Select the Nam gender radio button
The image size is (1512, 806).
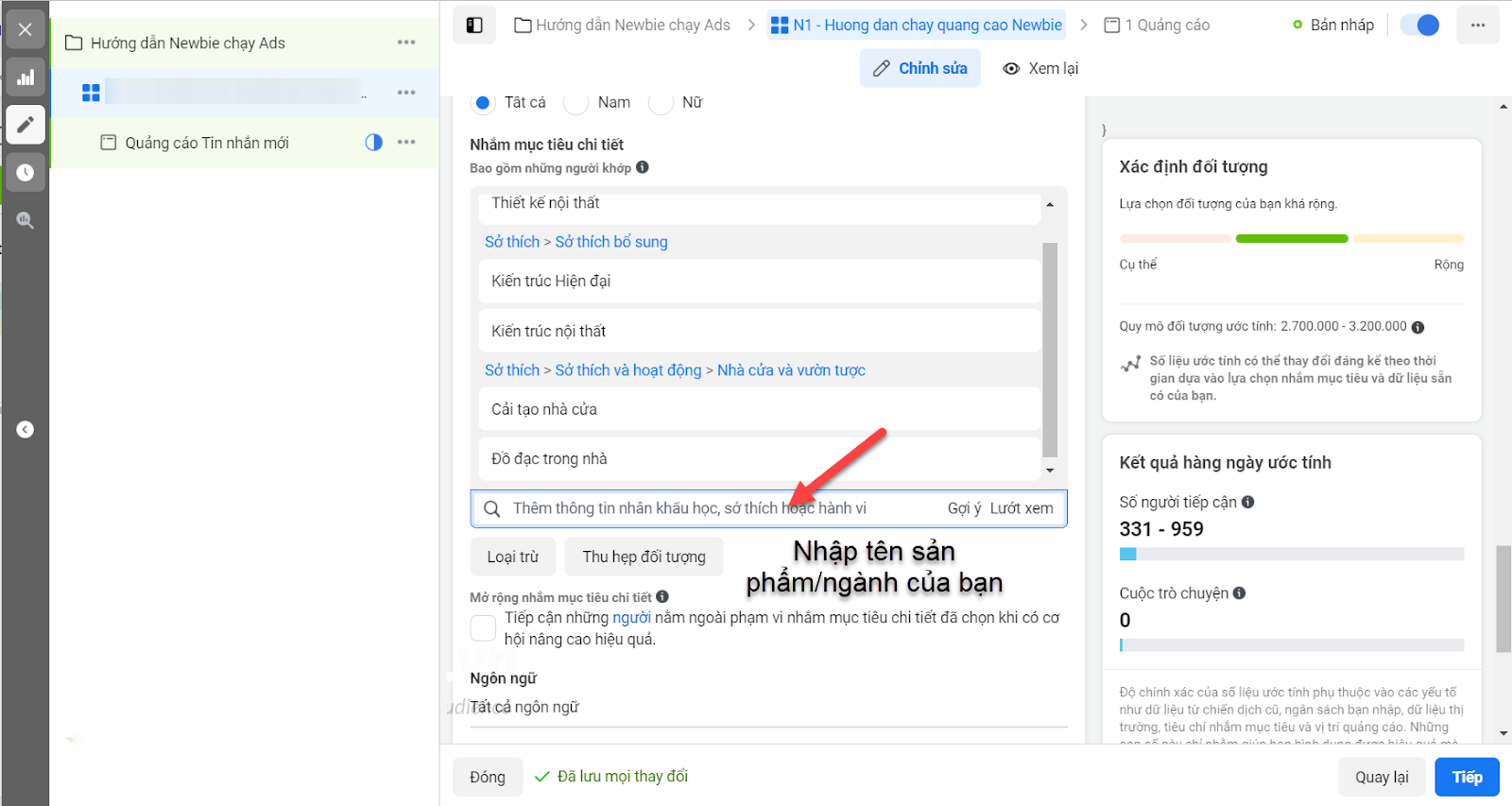tap(576, 102)
